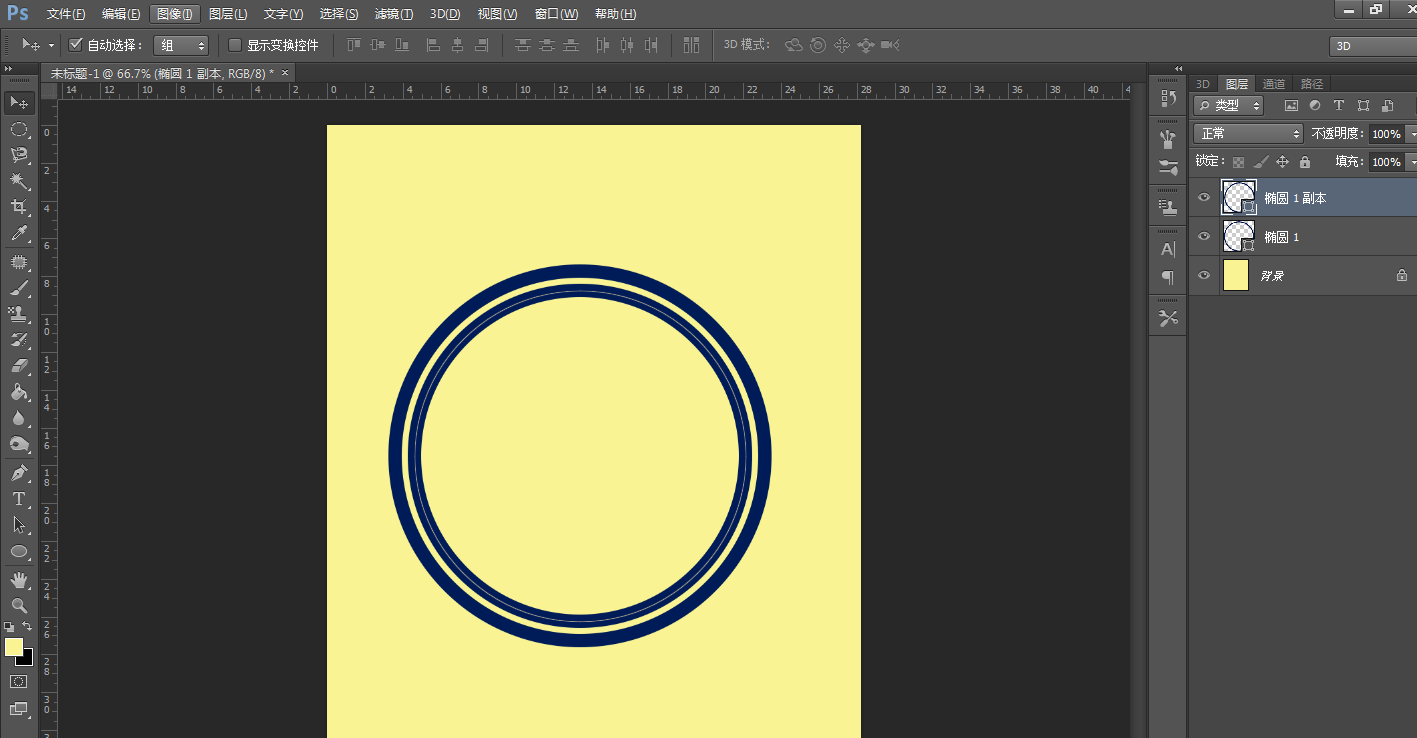Open the 类型 layer filter dropdown

click(1229, 105)
